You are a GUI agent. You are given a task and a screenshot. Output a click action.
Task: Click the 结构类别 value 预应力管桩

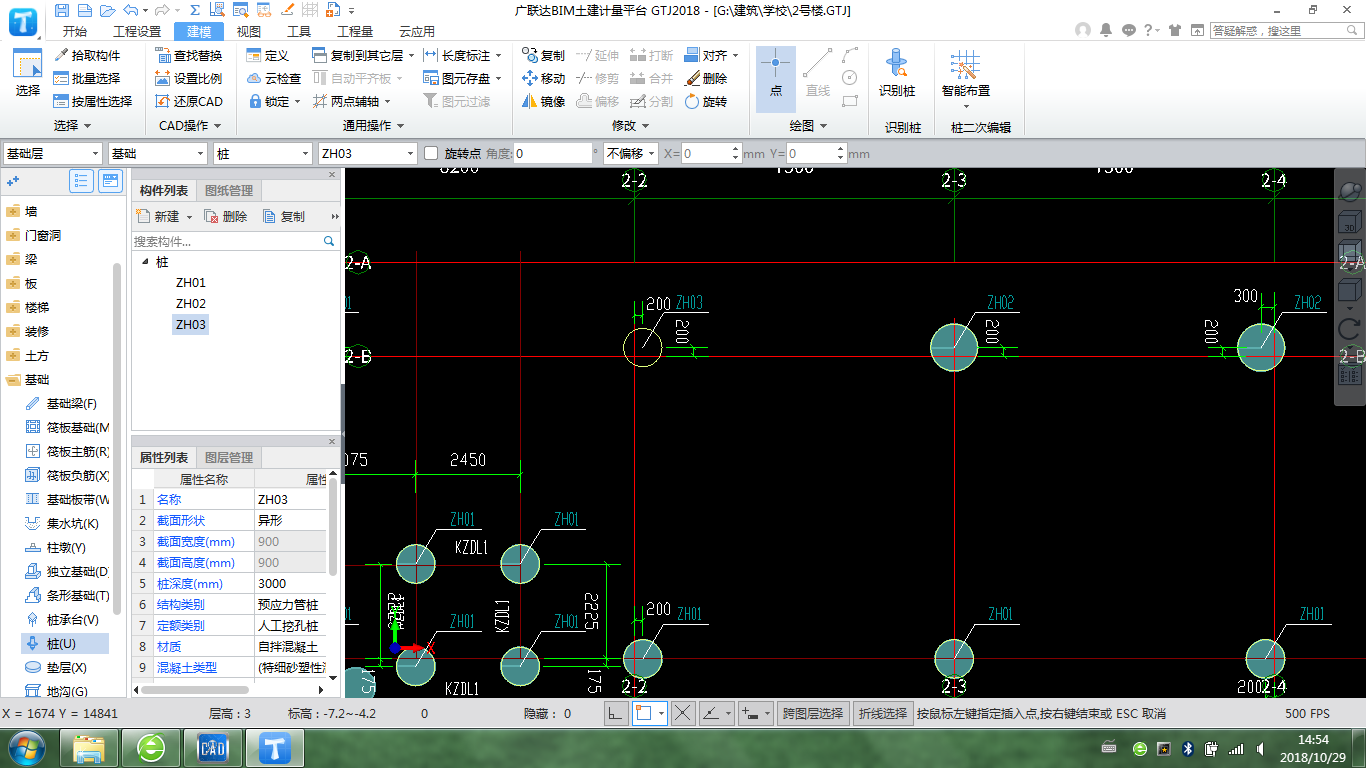[290, 604]
